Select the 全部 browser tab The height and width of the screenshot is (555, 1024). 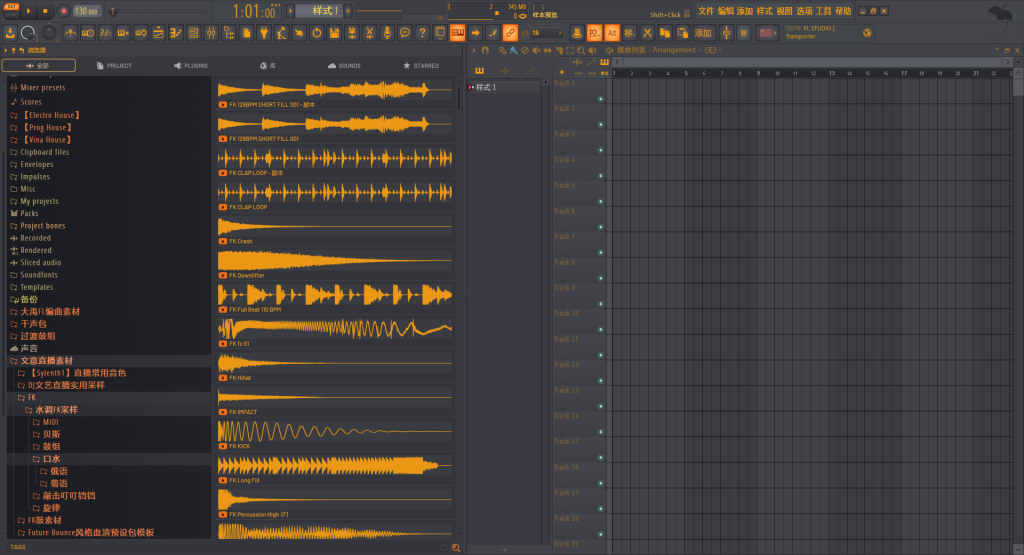(39, 65)
